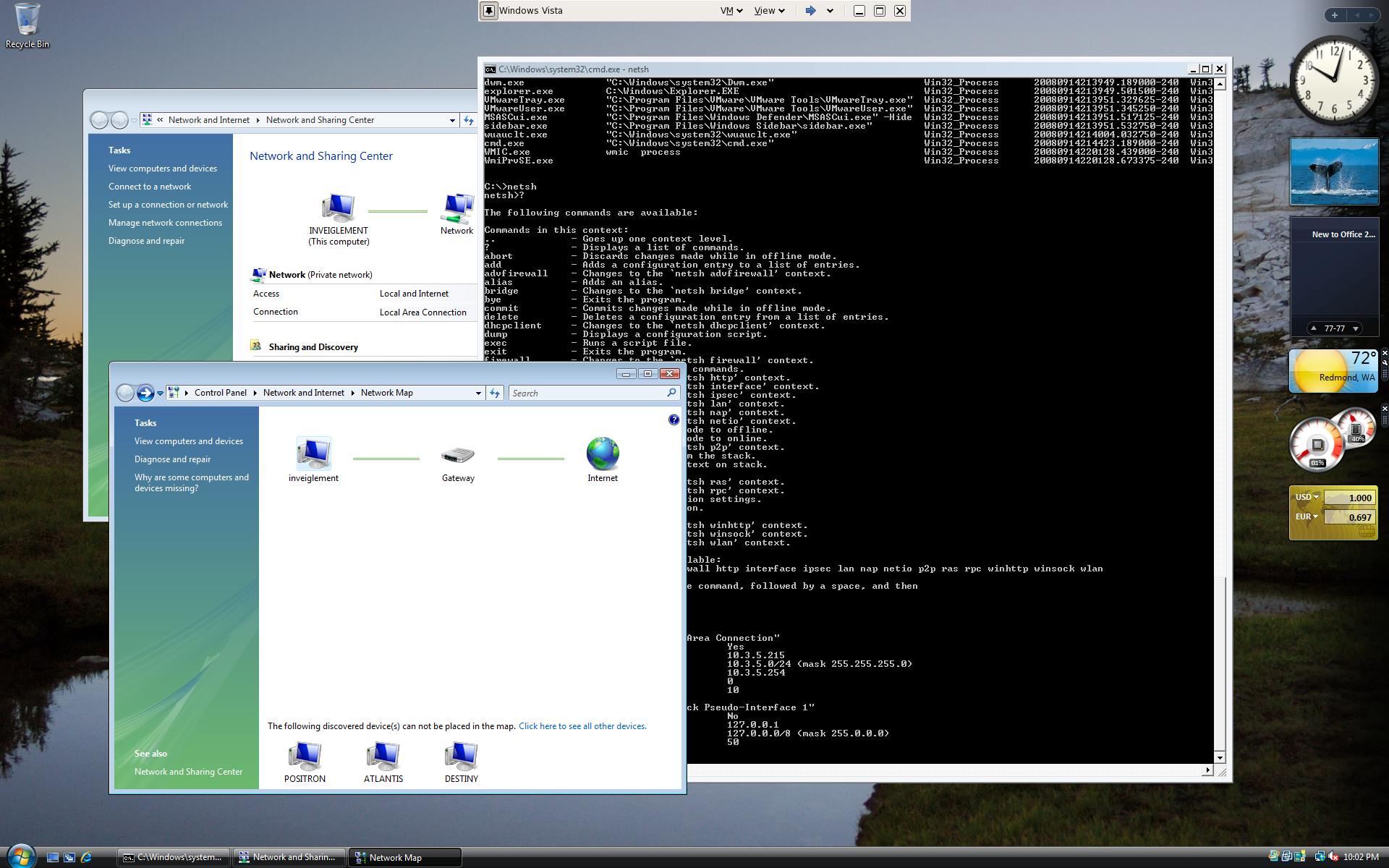The image size is (1389, 868).
Task: Click the Network icon in Network and Sharing Center
Action: point(458,208)
